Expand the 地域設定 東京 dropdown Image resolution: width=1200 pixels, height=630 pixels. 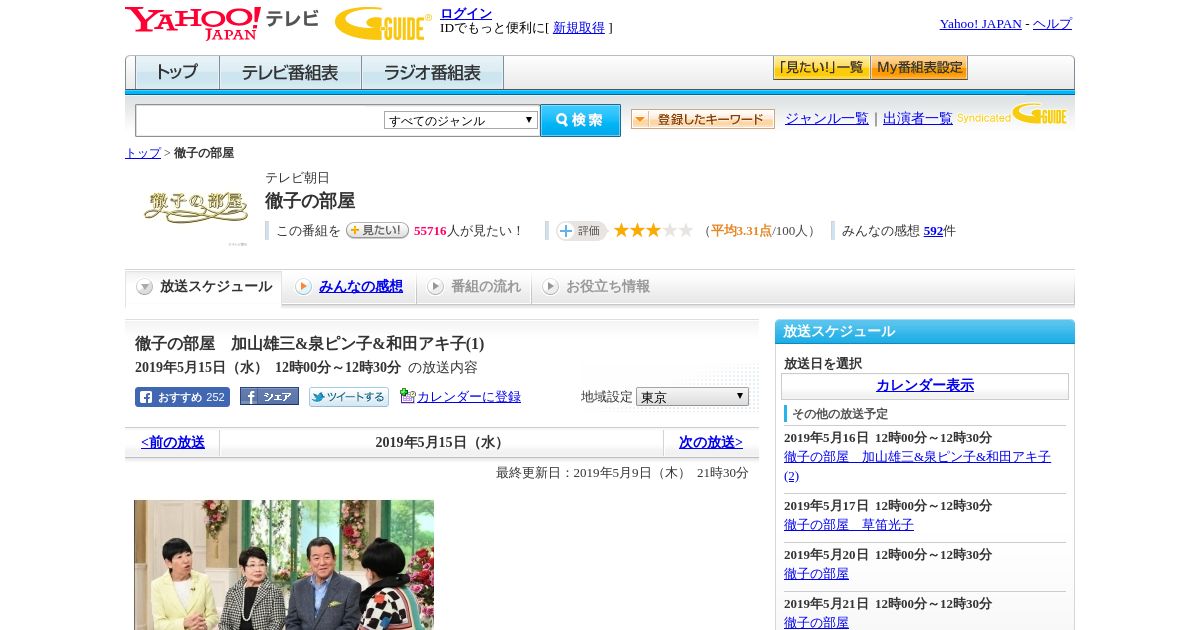(692, 397)
